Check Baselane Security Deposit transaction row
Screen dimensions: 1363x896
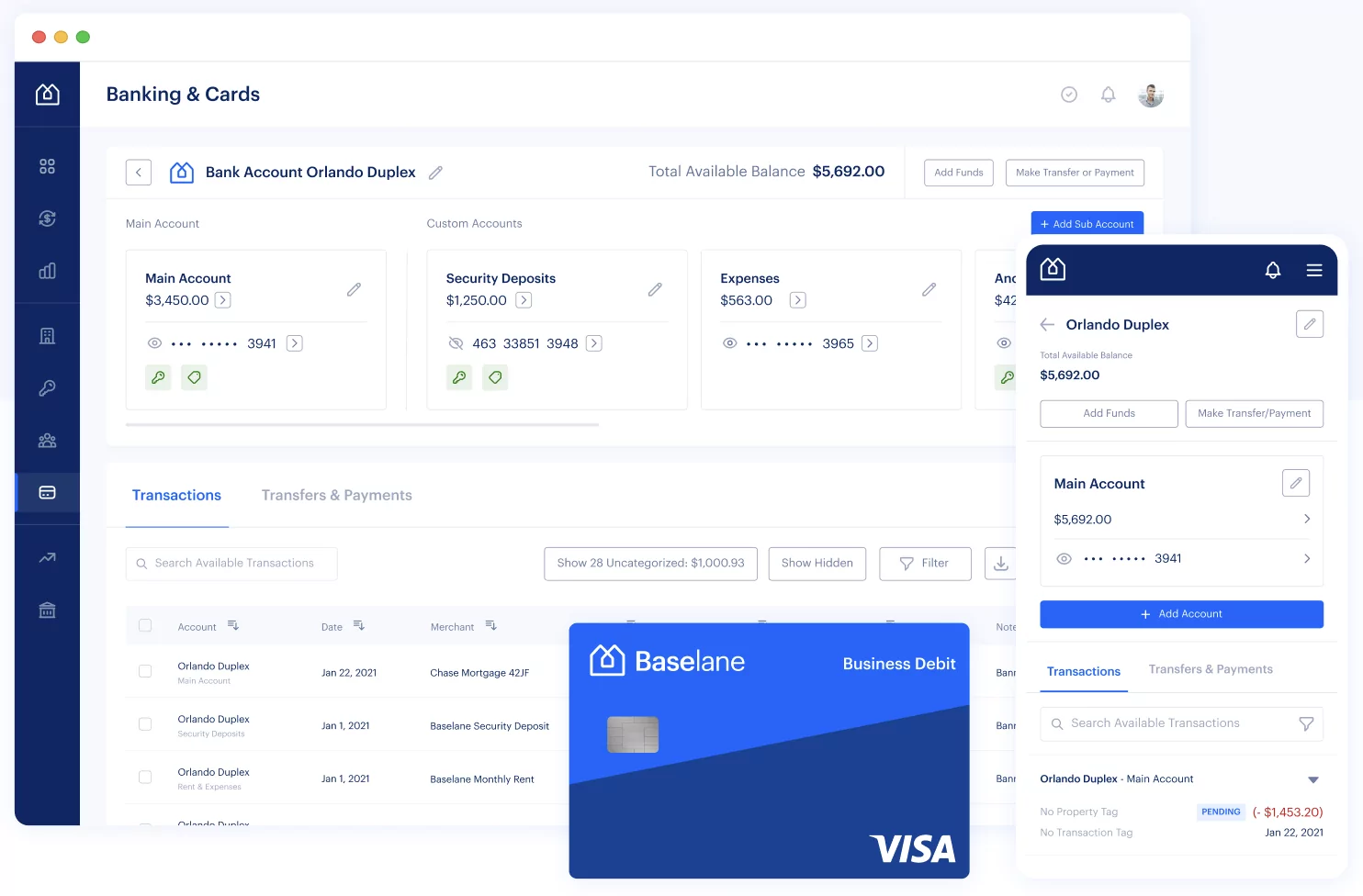click(145, 724)
